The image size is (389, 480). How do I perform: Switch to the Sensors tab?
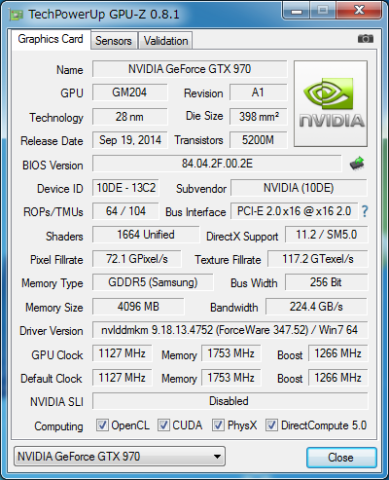(x=114, y=41)
